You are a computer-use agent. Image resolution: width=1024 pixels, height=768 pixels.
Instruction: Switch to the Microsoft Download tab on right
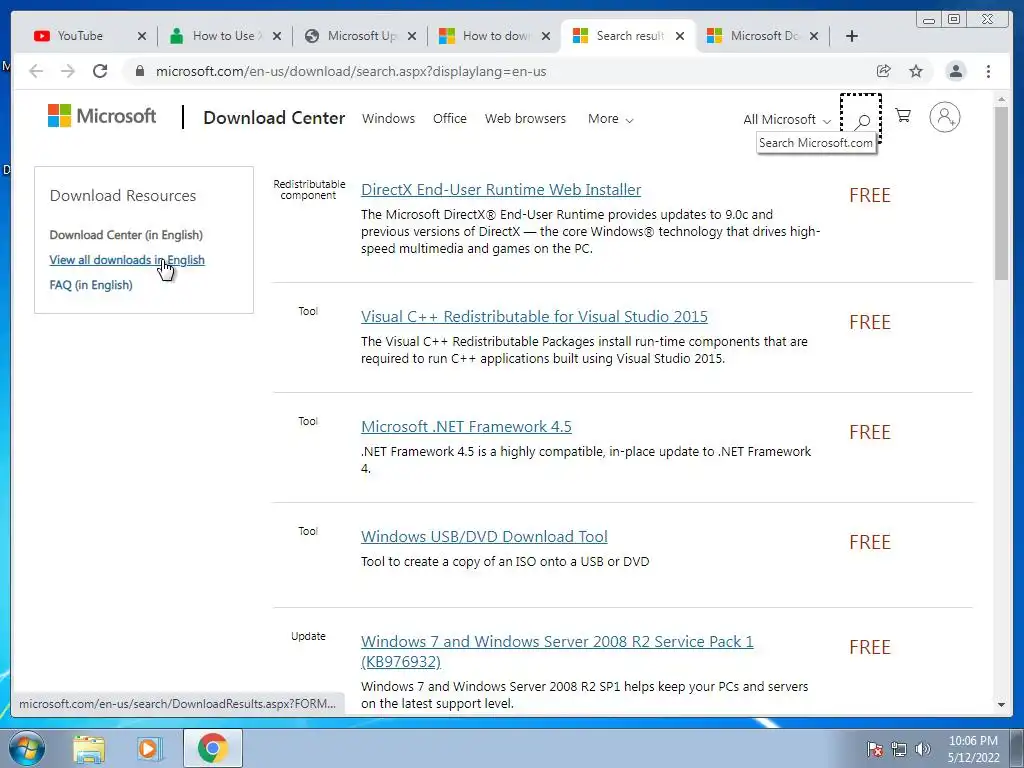(761, 36)
